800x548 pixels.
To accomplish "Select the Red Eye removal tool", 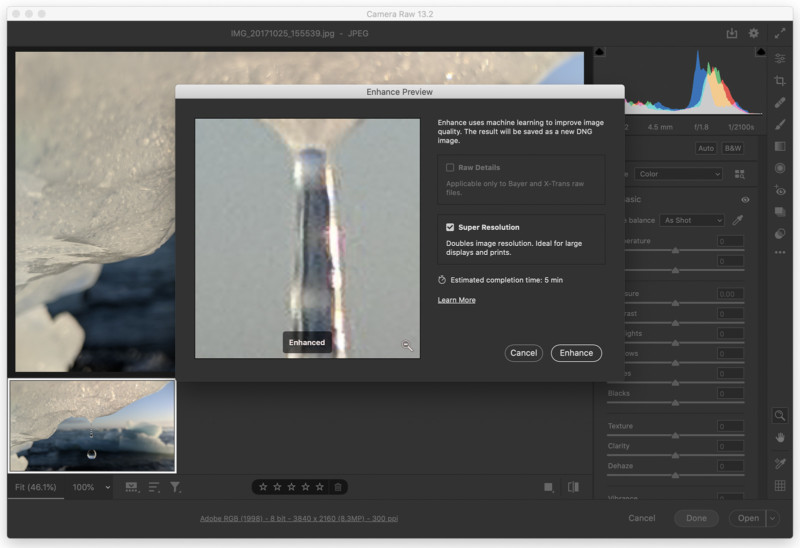I will tap(780, 190).
